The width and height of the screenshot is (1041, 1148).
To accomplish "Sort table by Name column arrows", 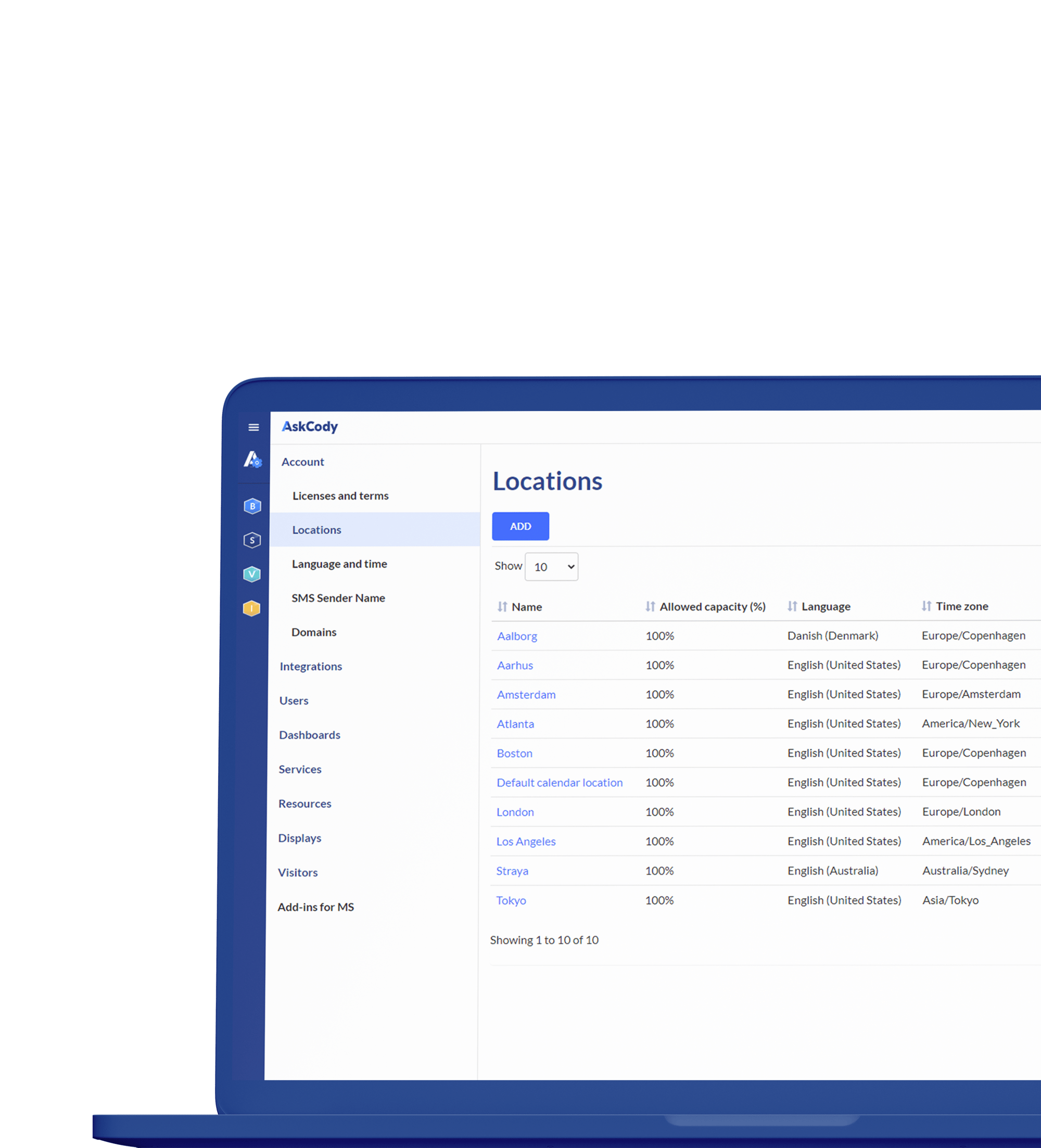I will point(502,606).
